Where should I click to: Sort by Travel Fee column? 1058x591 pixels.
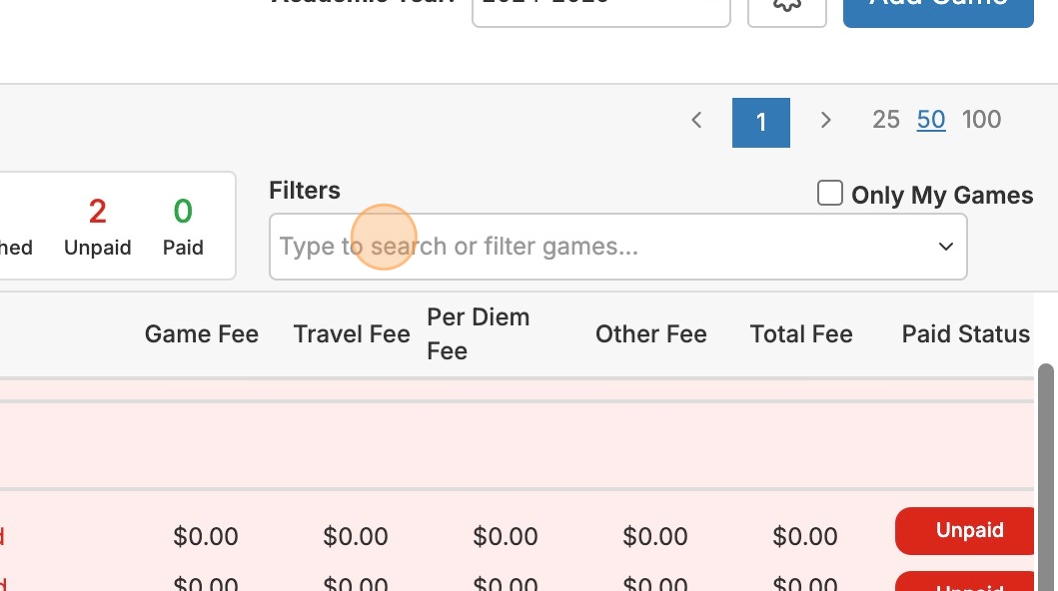point(351,334)
